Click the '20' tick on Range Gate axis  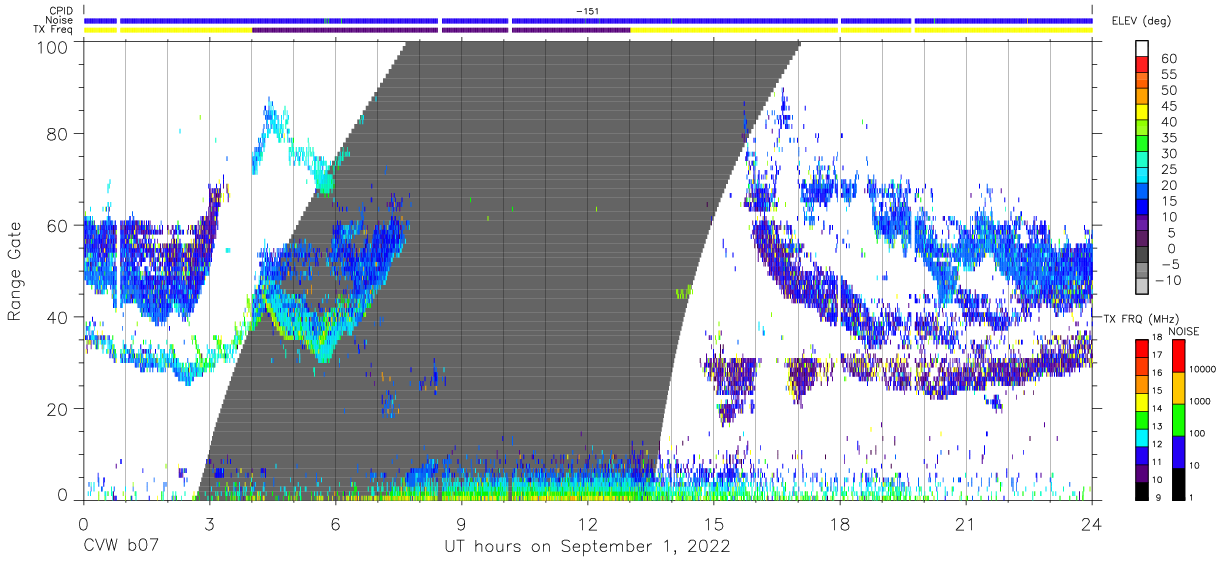coord(59,408)
